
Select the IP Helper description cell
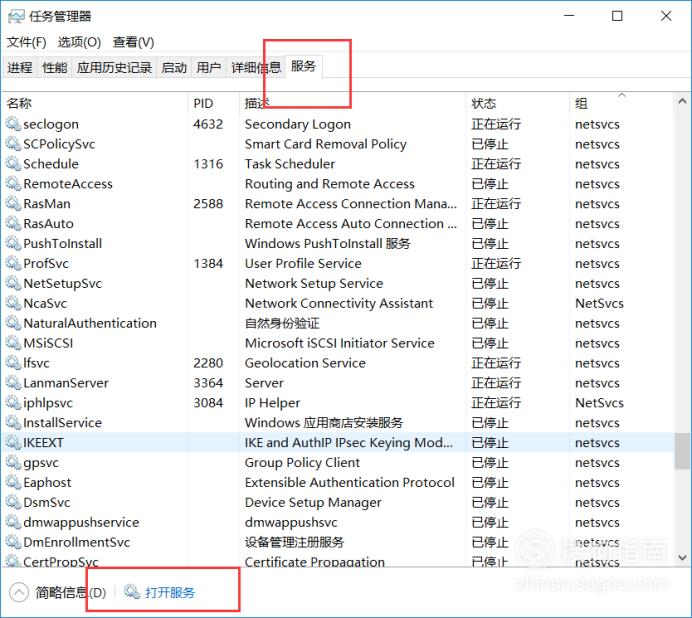pos(272,403)
